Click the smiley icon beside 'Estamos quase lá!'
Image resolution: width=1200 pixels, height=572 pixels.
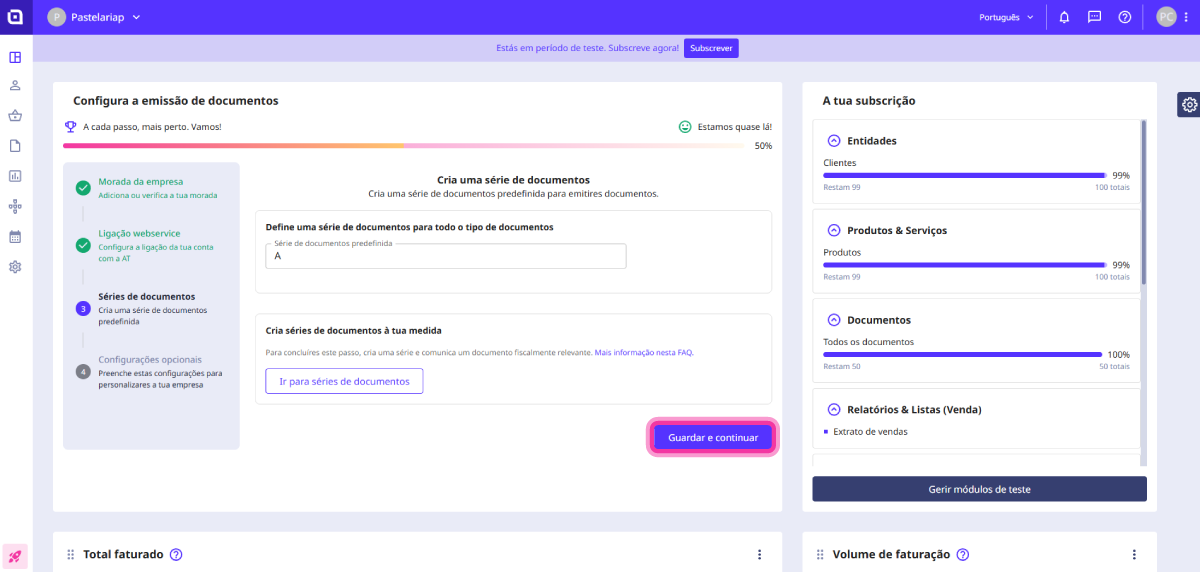[x=685, y=127]
